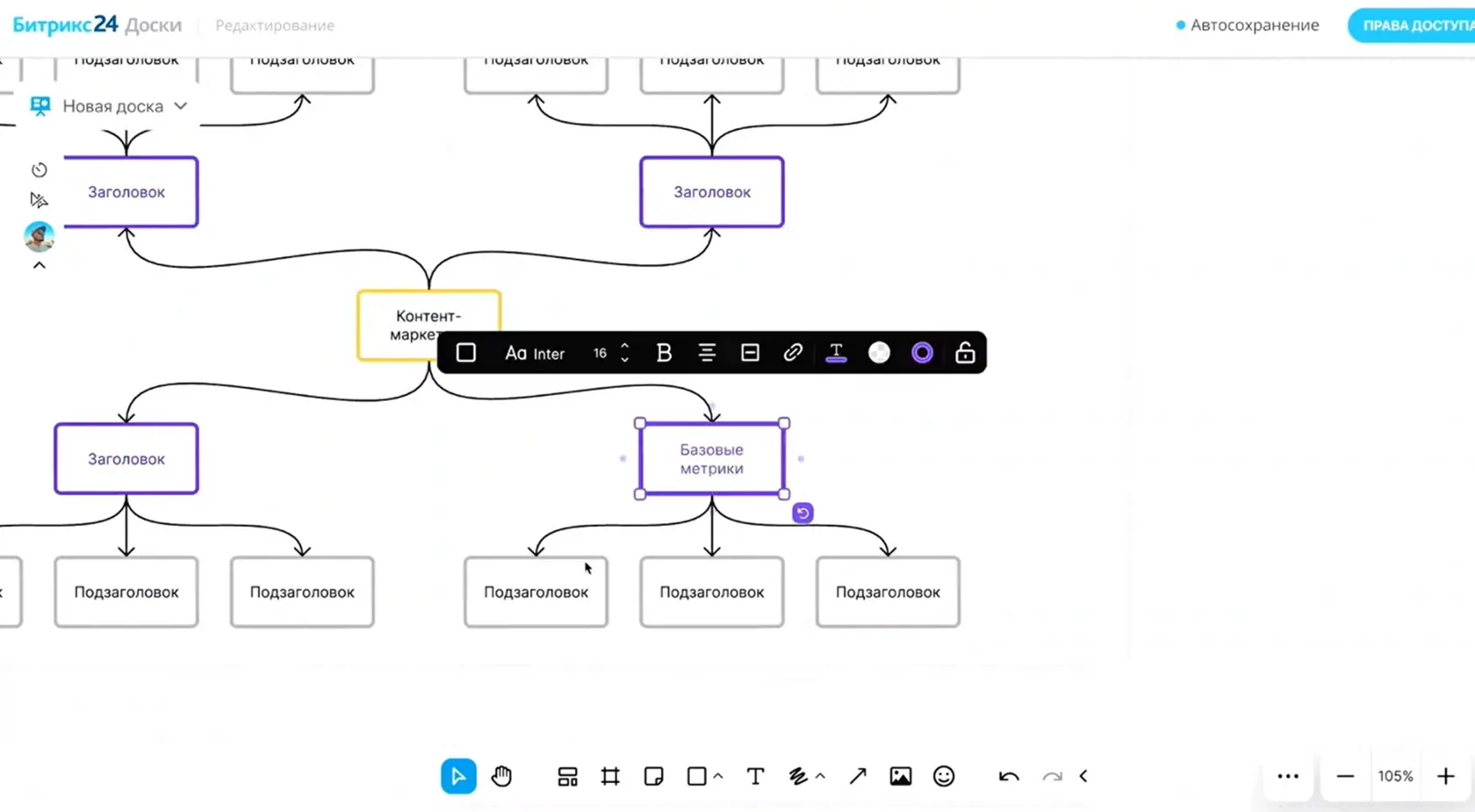The height and width of the screenshot is (812, 1475).
Task: Click the 105% zoom level
Action: [x=1395, y=776]
